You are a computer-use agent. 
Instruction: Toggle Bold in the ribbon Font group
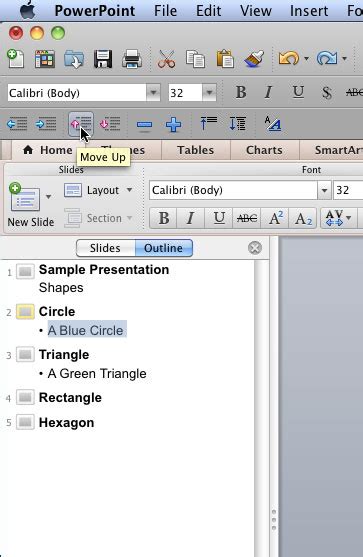tap(164, 218)
